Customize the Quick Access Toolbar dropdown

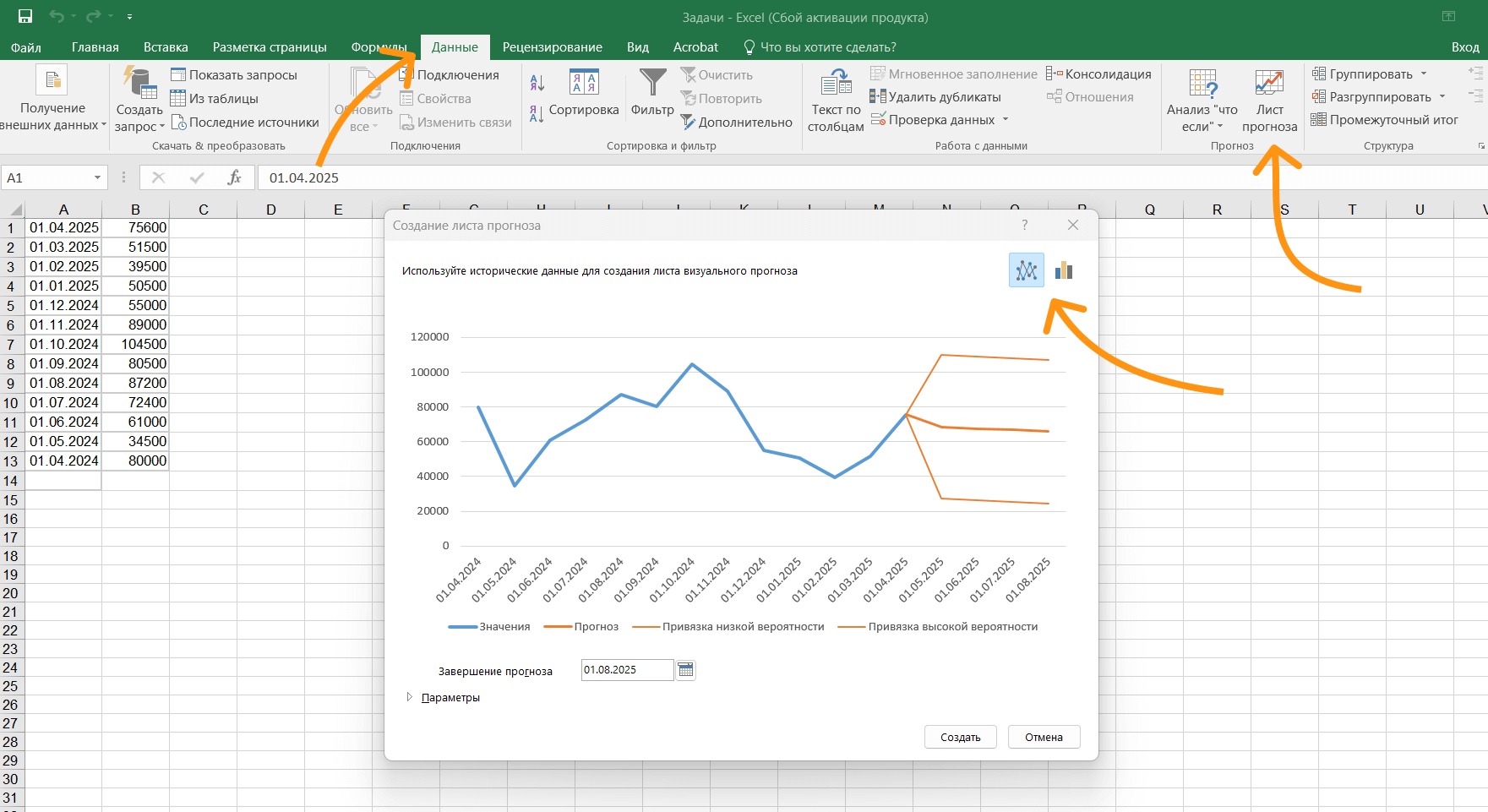click(129, 16)
